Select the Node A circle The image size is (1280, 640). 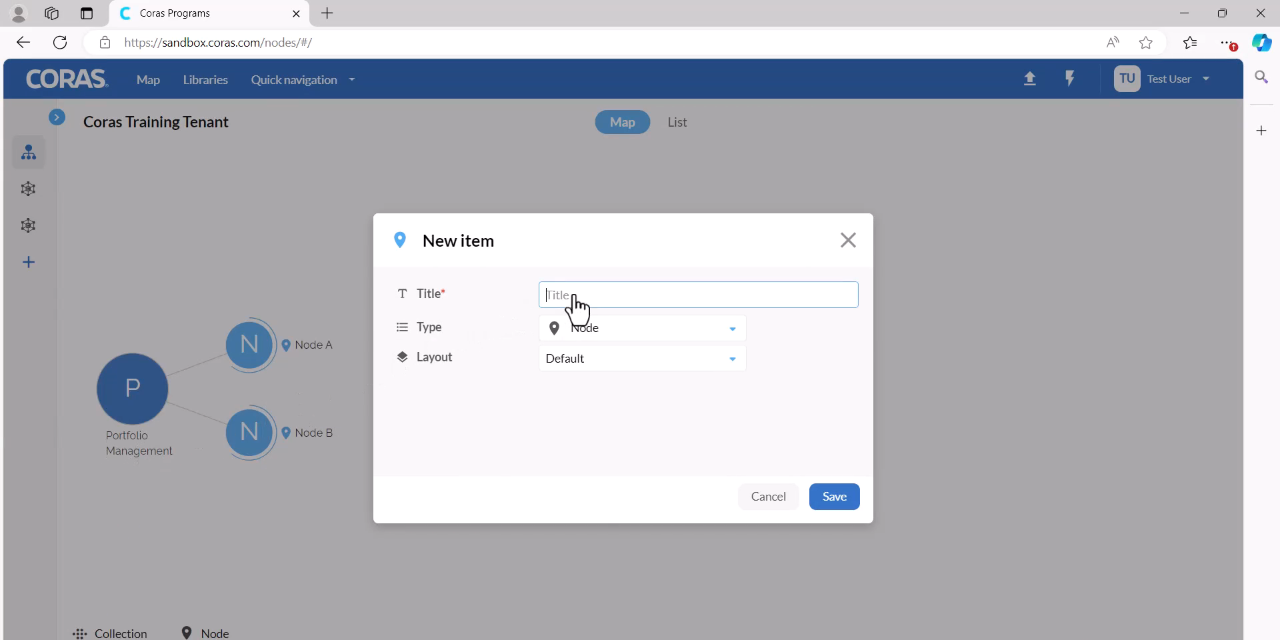coord(249,345)
